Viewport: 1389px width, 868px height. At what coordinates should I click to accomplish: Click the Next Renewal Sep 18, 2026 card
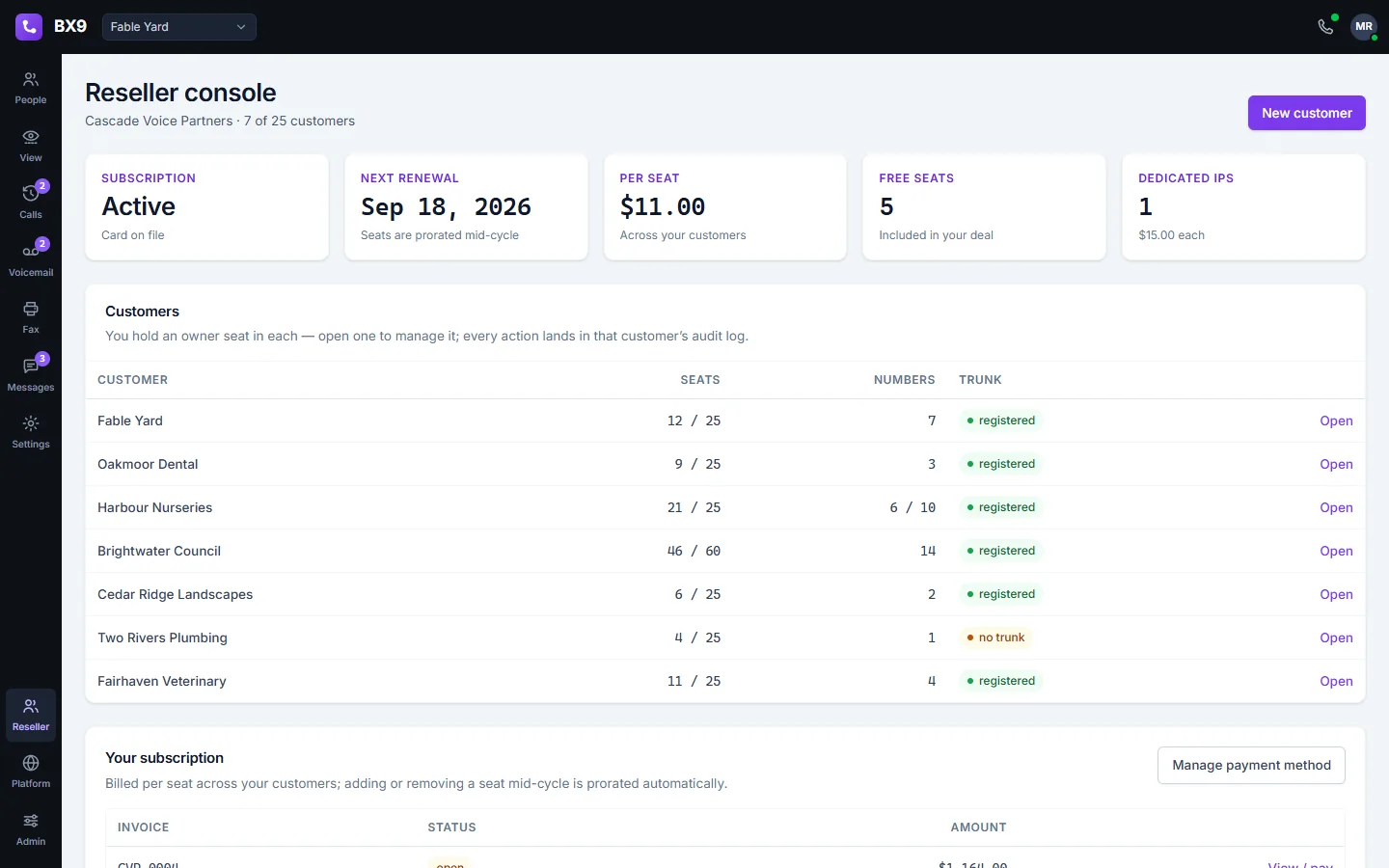click(466, 207)
